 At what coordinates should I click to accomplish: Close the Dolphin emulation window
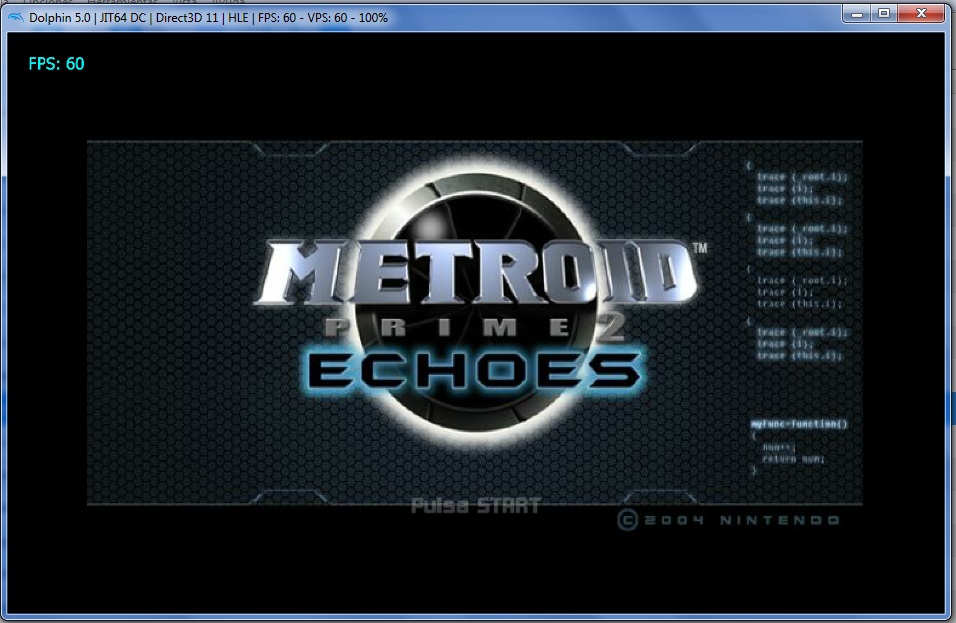922,13
